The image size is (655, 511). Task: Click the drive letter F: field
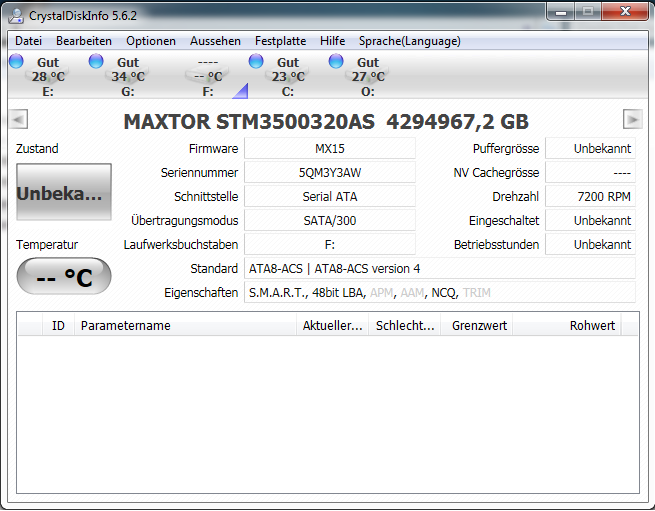pyautogui.click(x=330, y=244)
